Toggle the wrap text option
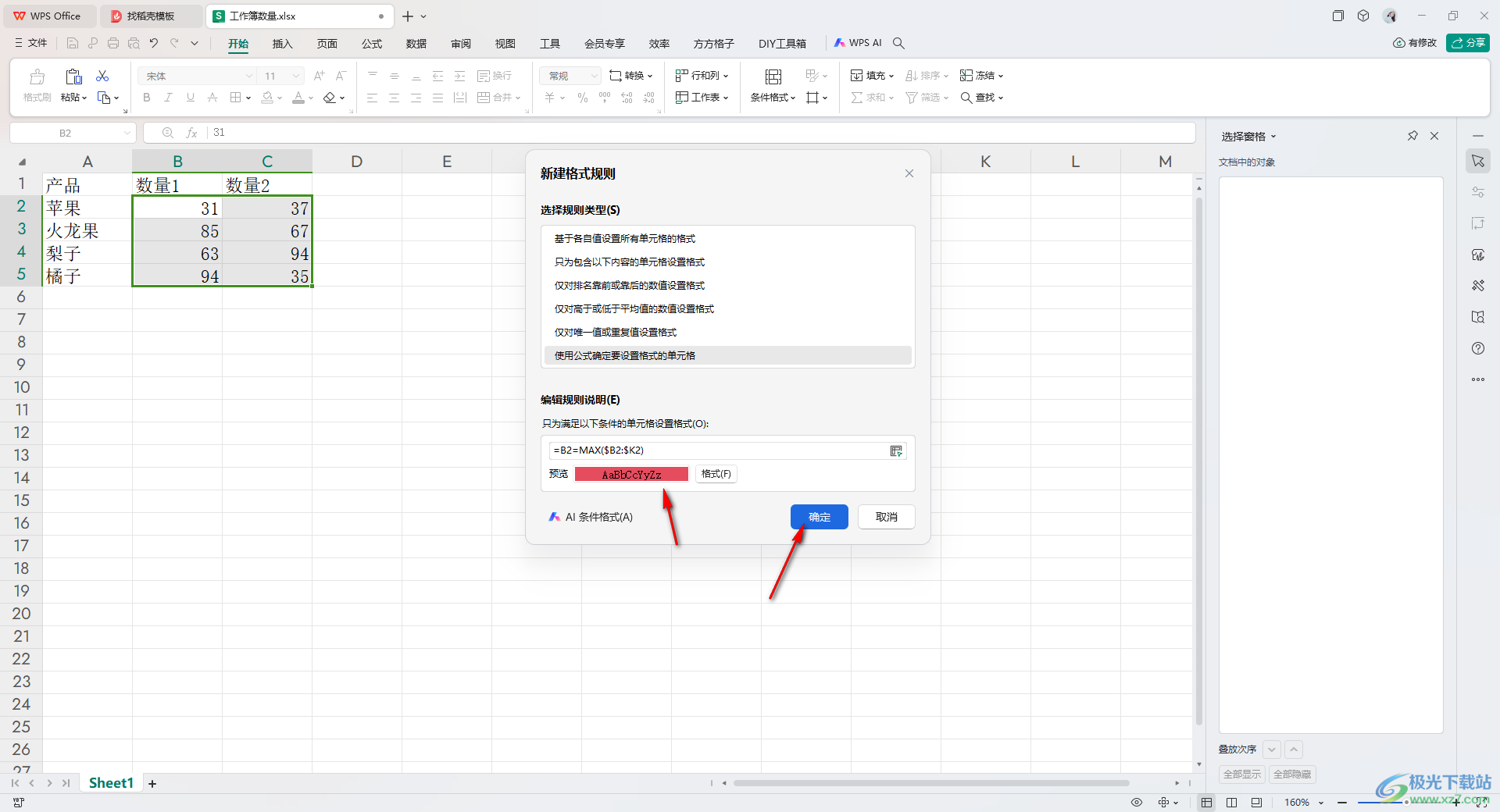This screenshot has height=812, width=1500. pos(495,76)
